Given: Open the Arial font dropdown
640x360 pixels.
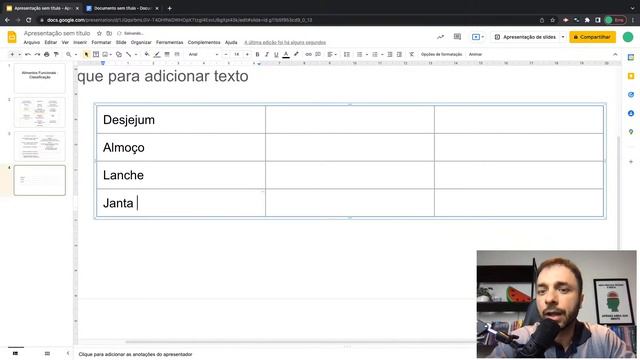Looking at the screenshot, I should (203, 54).
